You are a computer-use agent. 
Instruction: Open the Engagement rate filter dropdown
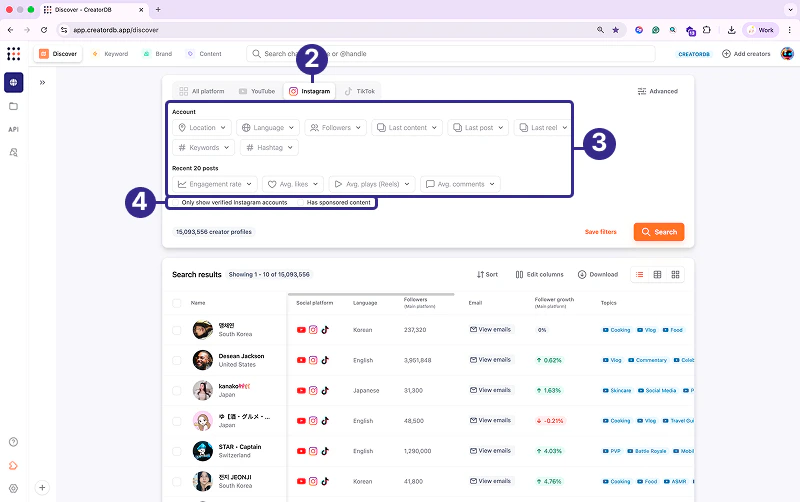[x=215, y=184]
